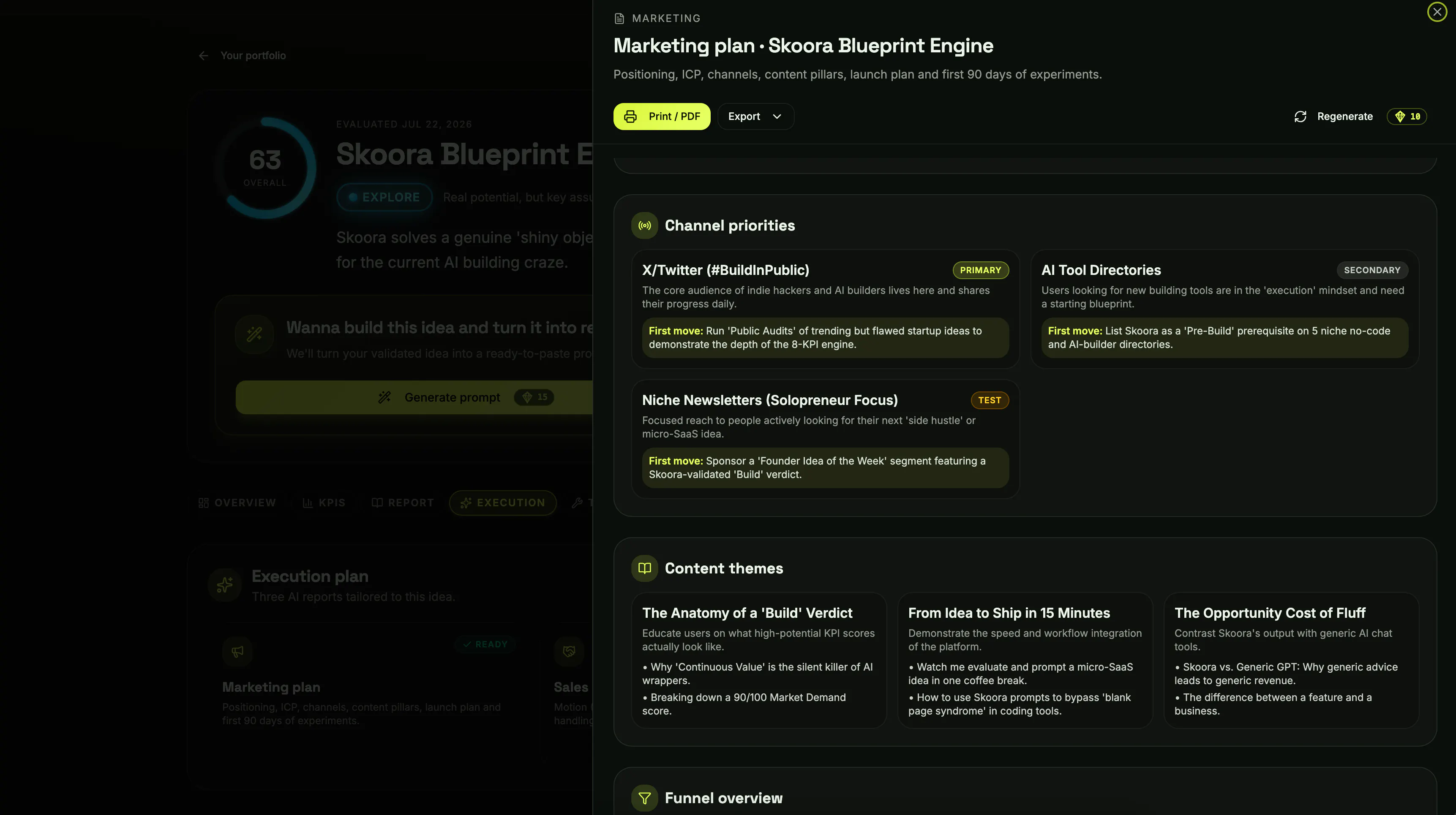
Task: Select the AI Tool Directories channel title
Action: coord(1101,270)
